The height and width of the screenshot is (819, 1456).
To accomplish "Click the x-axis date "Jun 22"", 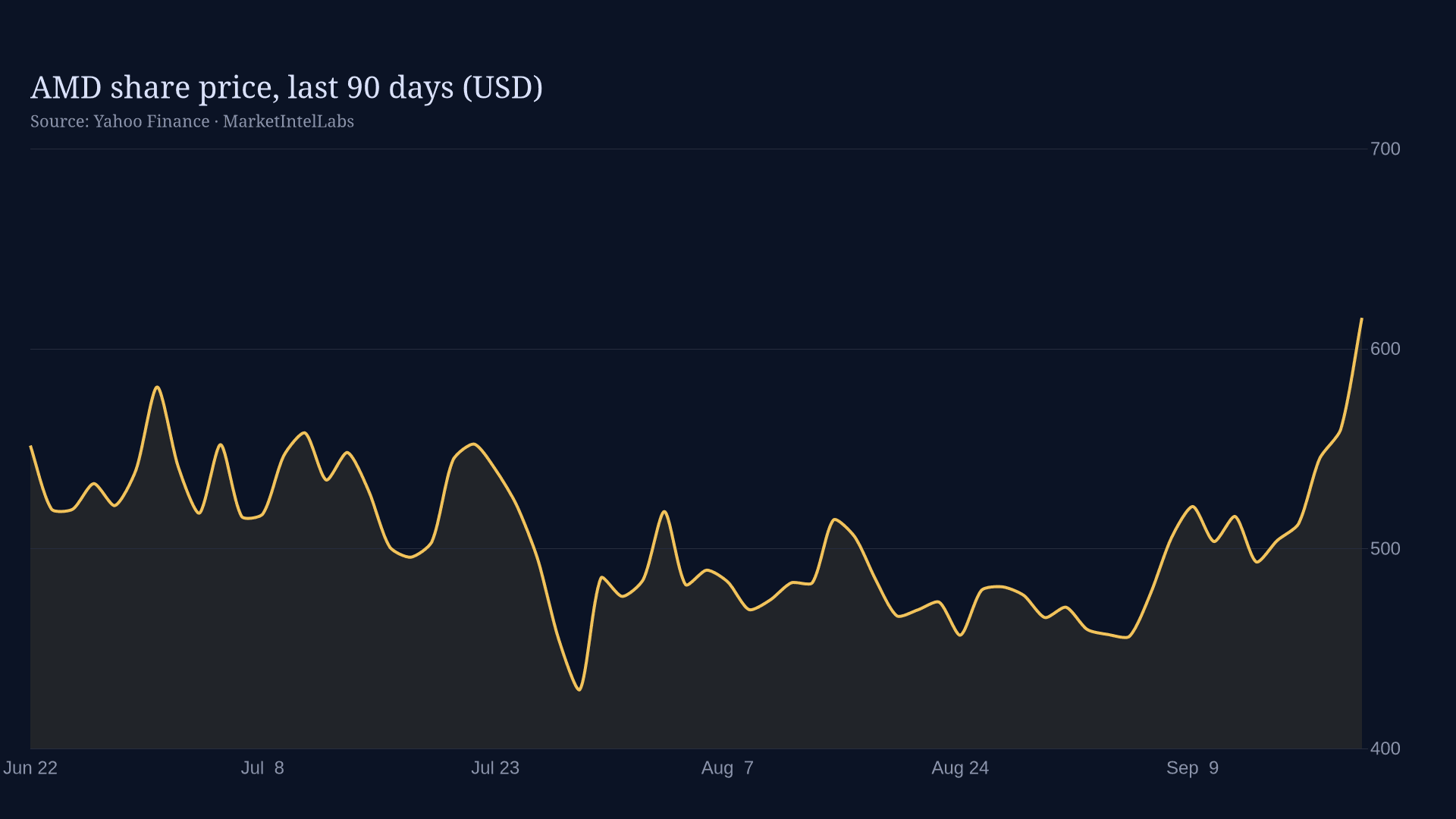I will [x=30, y=768].
